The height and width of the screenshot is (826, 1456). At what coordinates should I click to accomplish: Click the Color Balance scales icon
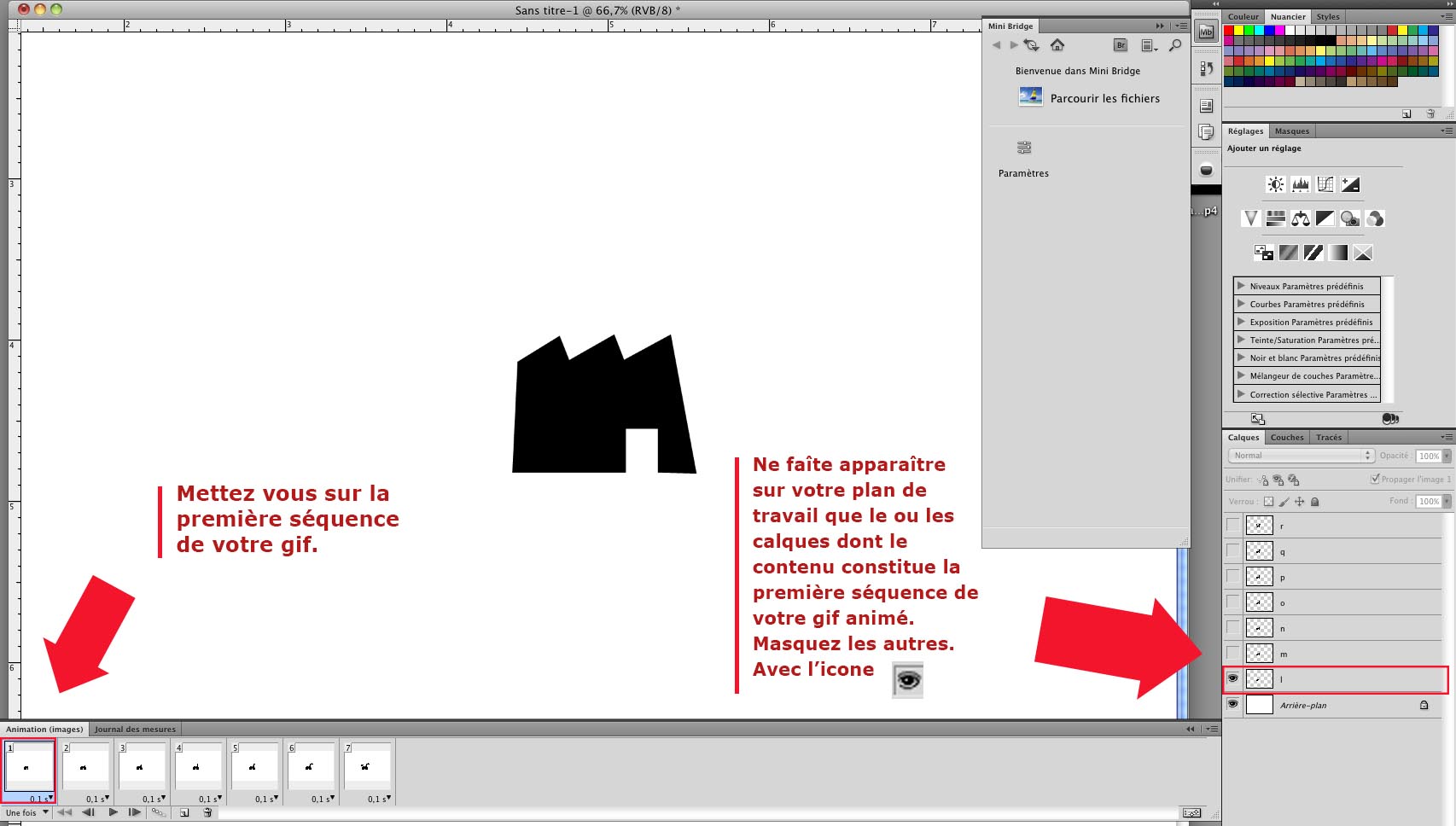pyautogui.click(x=1300, y=218)
